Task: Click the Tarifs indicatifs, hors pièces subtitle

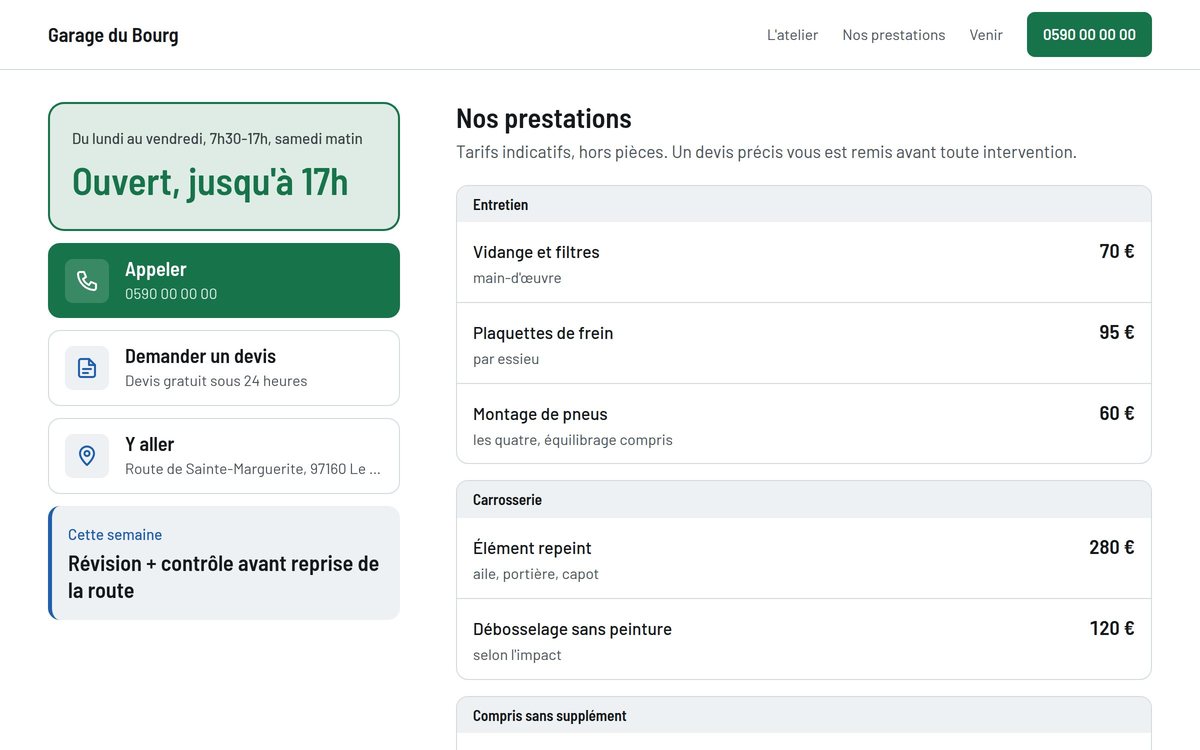Action: coord(766,152)
